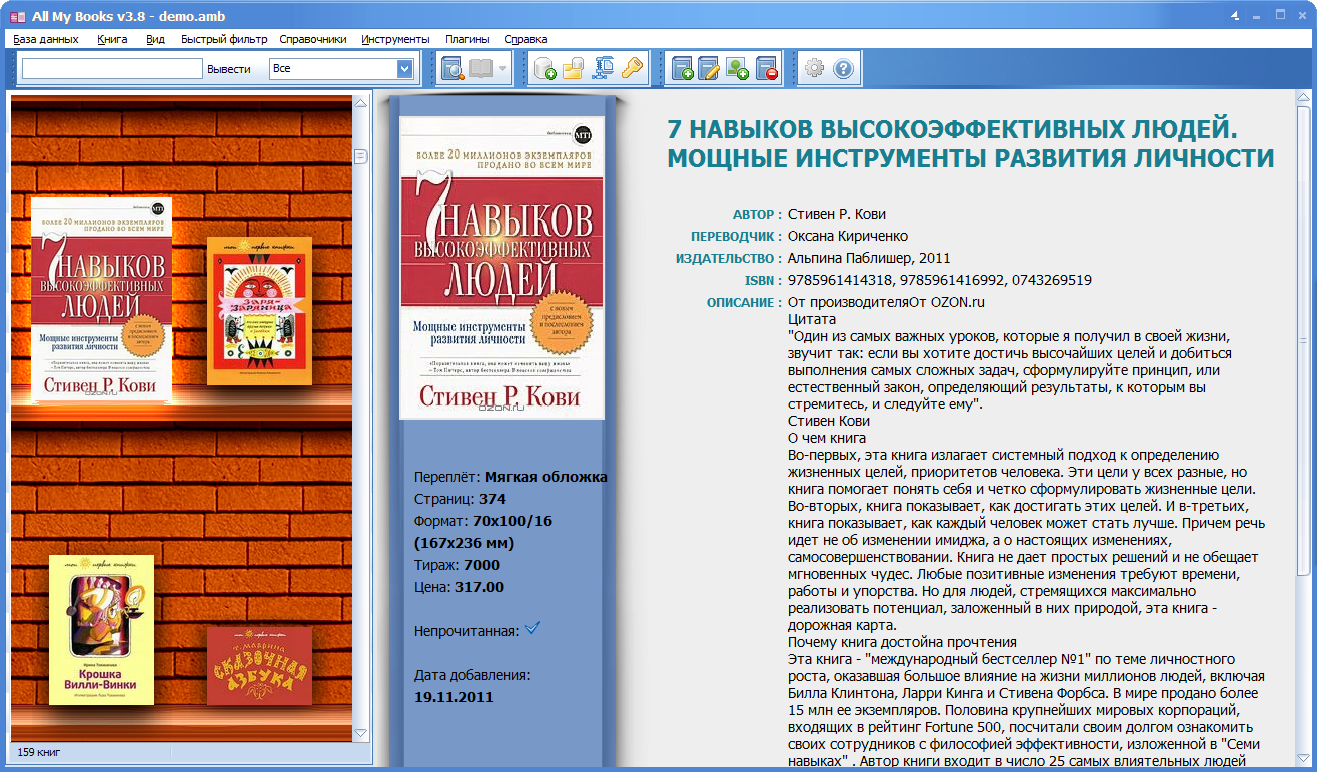Click the "АВТОР" field label
1317x772 pixels.
pyautogui.click(x=757, y=214)
